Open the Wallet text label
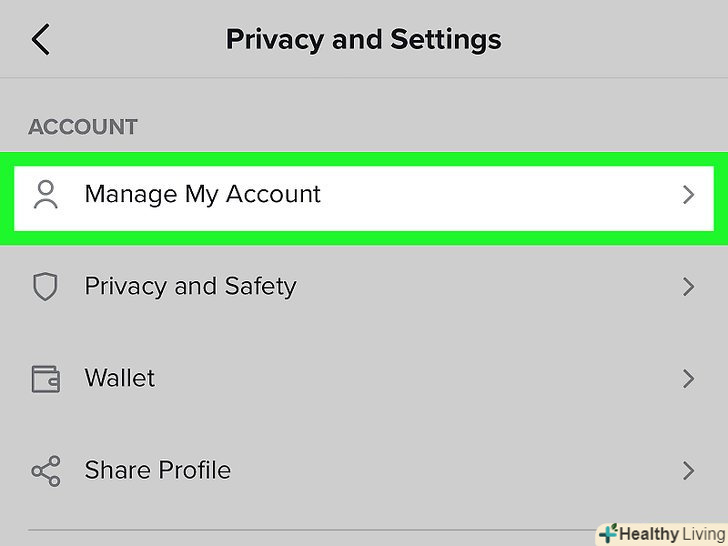 tap(120, 379)
